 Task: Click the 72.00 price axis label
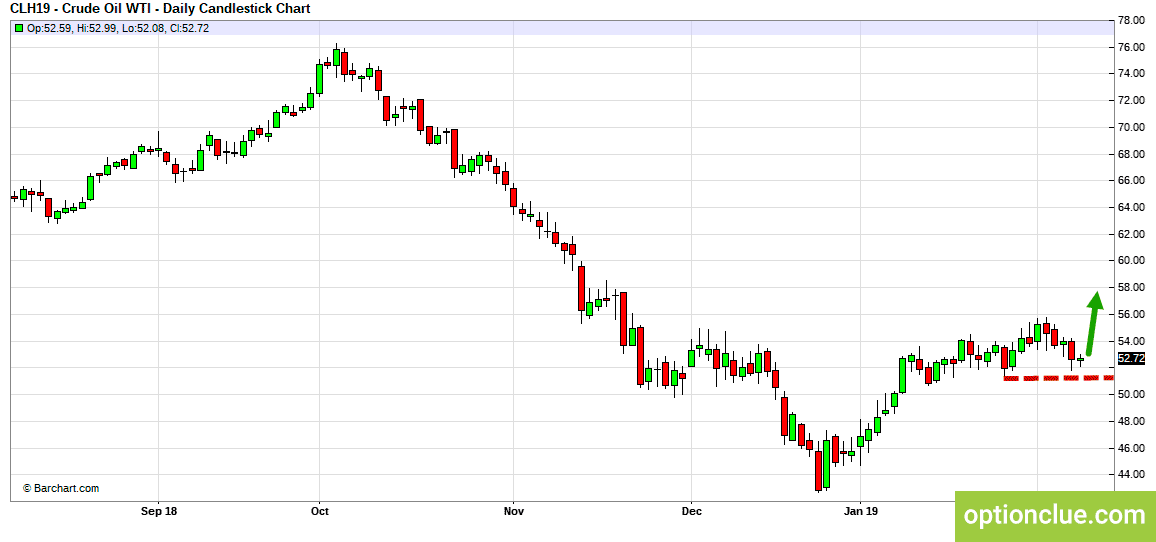[x=1132, y=100]
